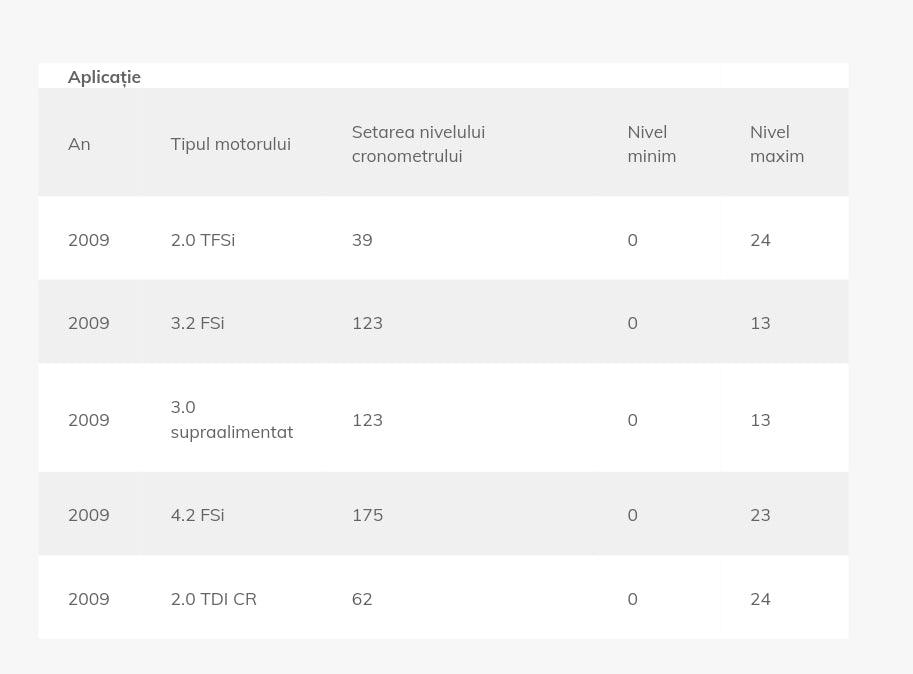Select the Setarea nivelului cronometrului header
913x674 pixels.
[x=418, y=144]
